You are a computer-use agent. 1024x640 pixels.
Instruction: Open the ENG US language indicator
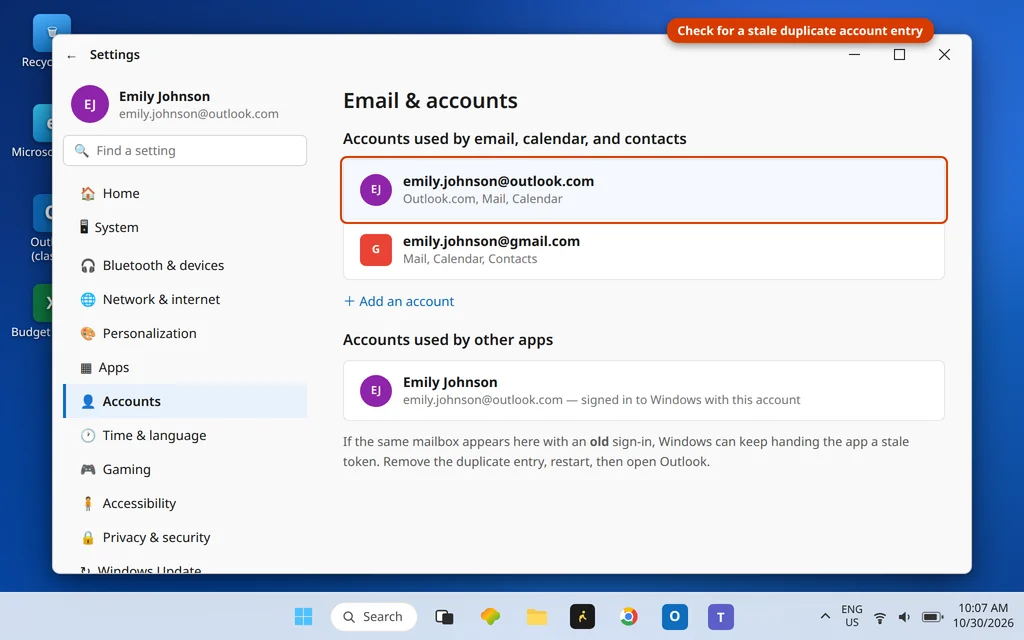click(852, 616)
